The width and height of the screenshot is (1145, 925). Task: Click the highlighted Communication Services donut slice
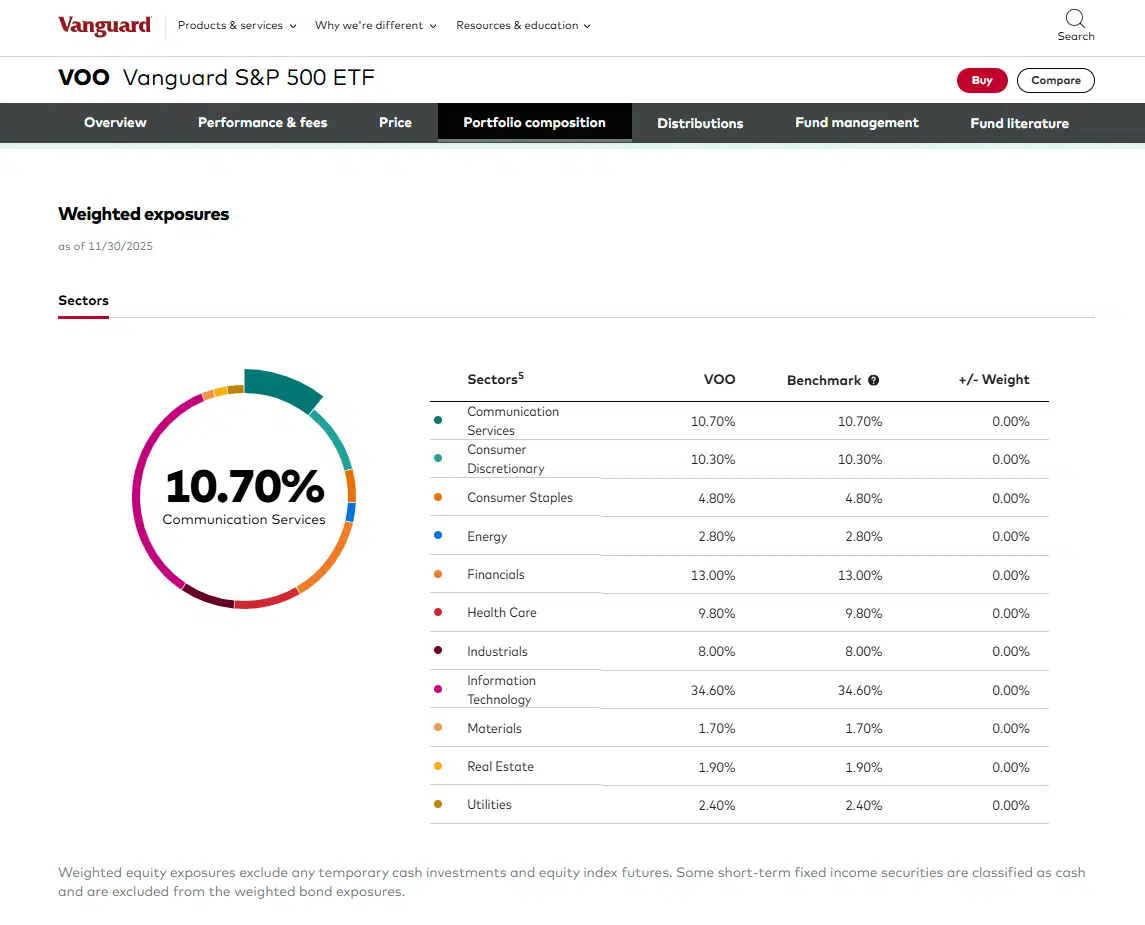(281, 389)
